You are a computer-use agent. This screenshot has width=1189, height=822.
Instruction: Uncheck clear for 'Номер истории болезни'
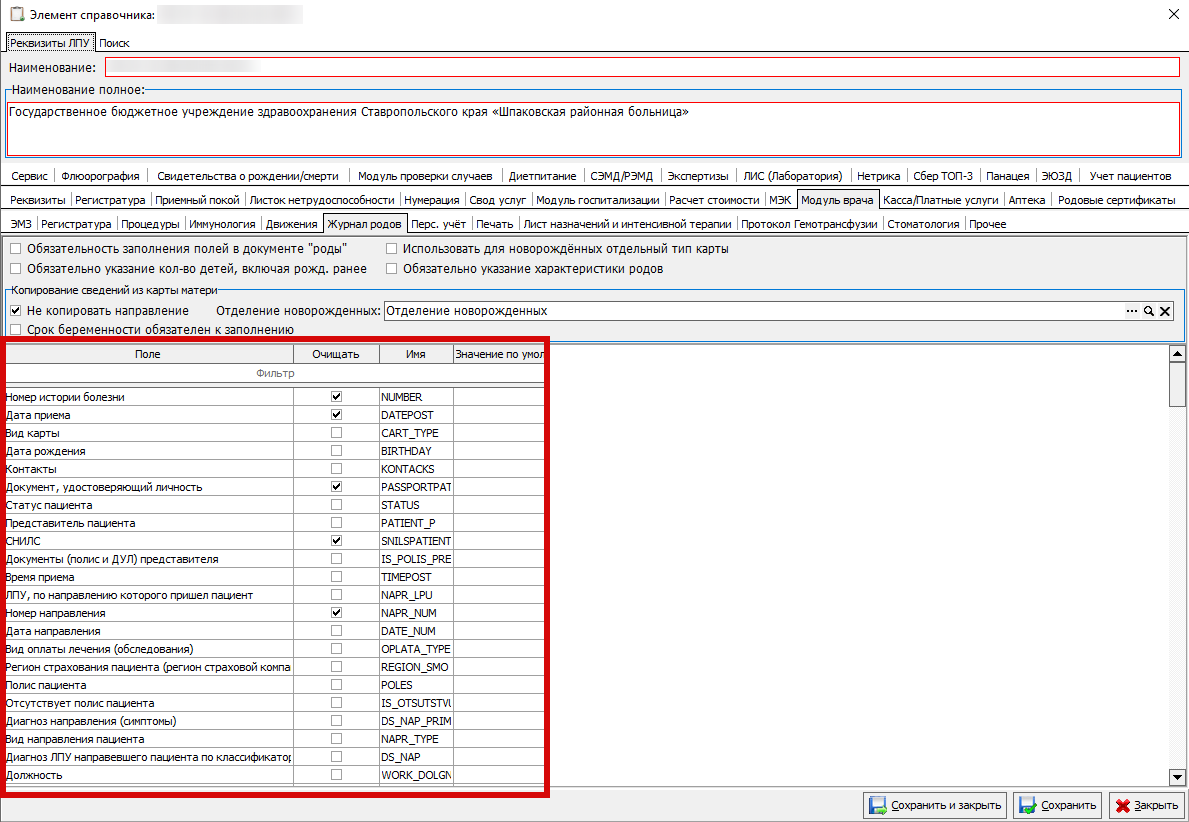pos(336,397)
